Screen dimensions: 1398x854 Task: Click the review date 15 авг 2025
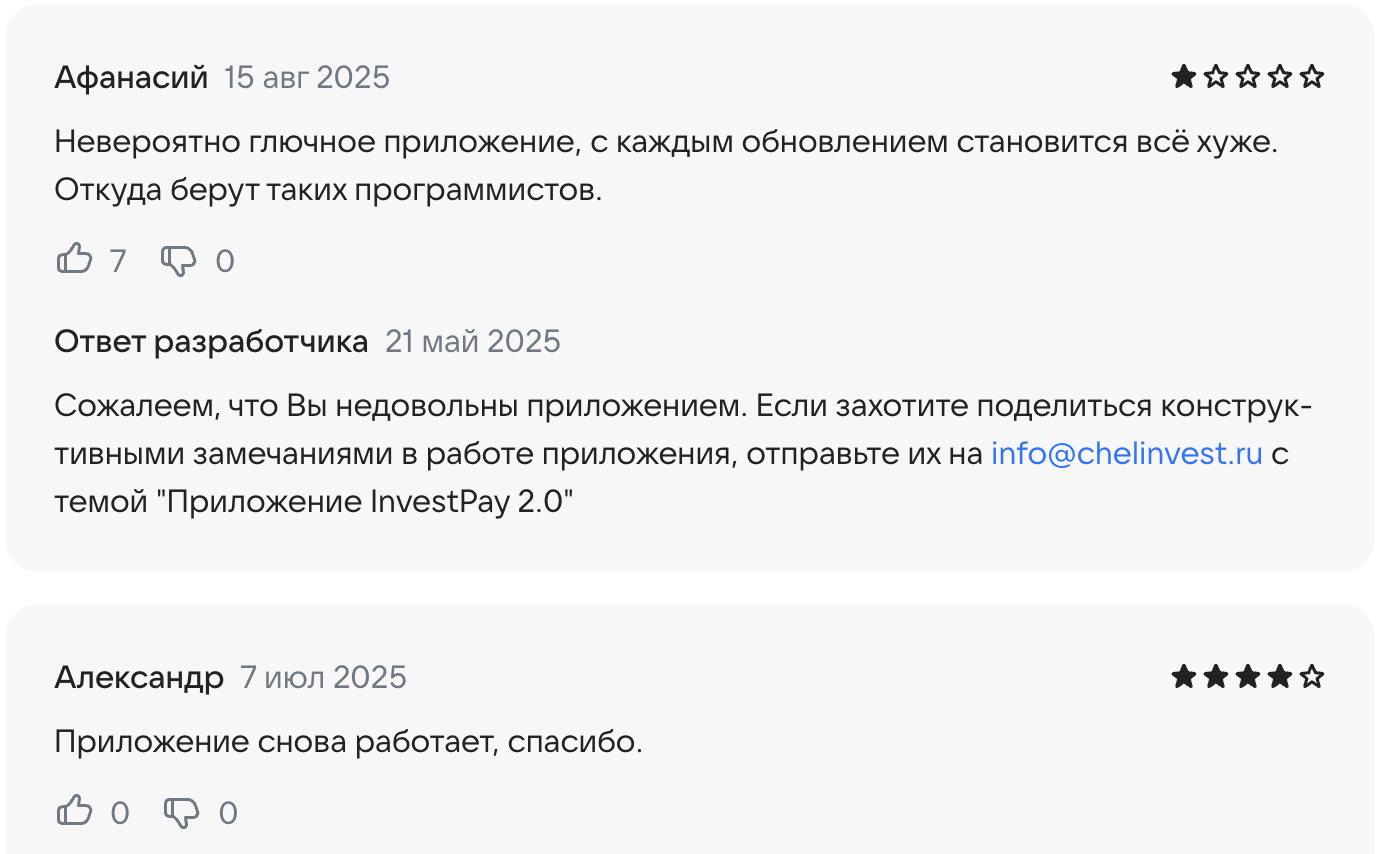click(307, 77)
